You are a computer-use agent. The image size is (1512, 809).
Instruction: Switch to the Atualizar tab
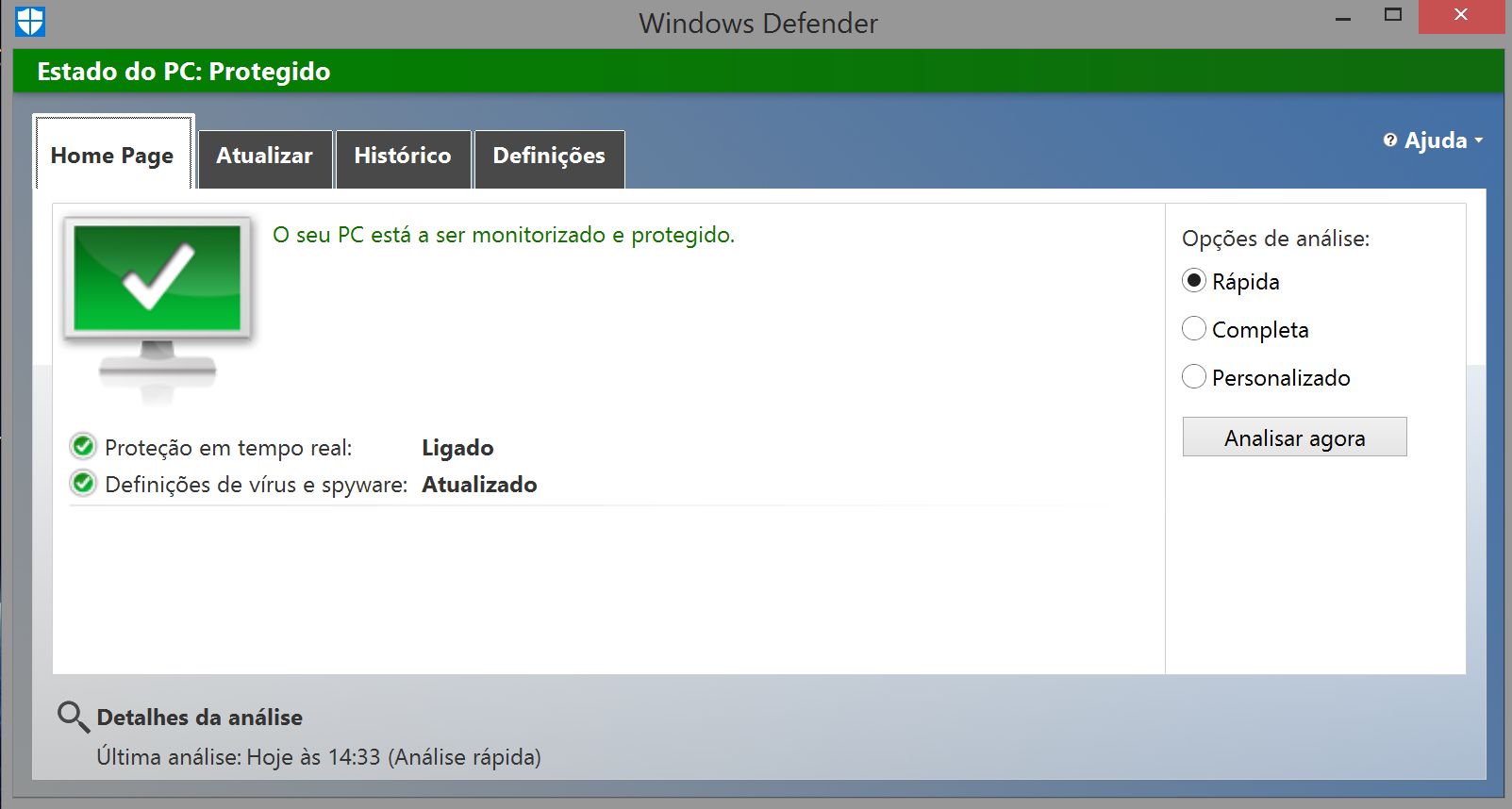coord(265,158)
